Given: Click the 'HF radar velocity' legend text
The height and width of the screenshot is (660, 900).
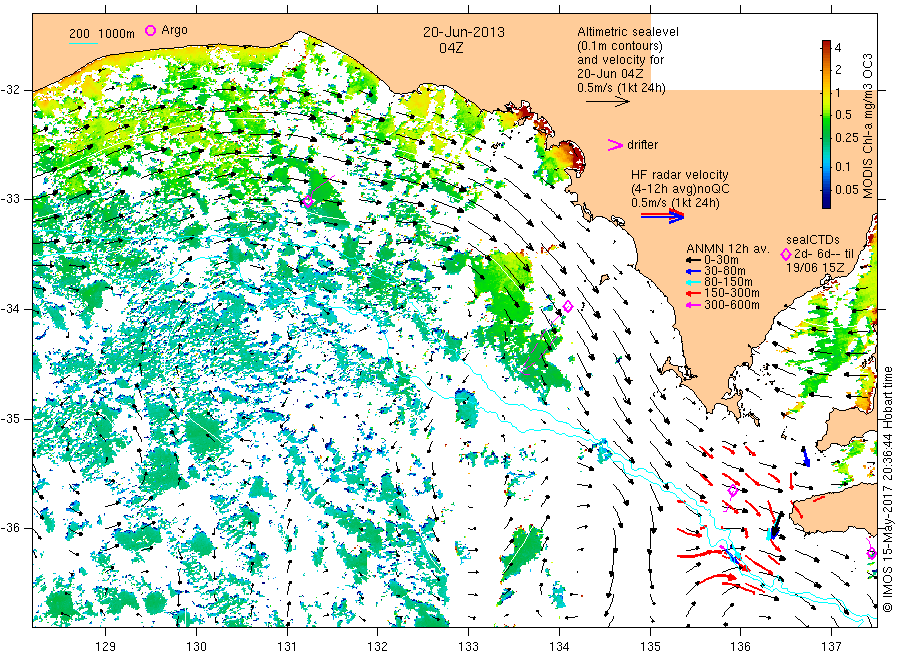Looking at the screenshot, I should tap(680, 174).
